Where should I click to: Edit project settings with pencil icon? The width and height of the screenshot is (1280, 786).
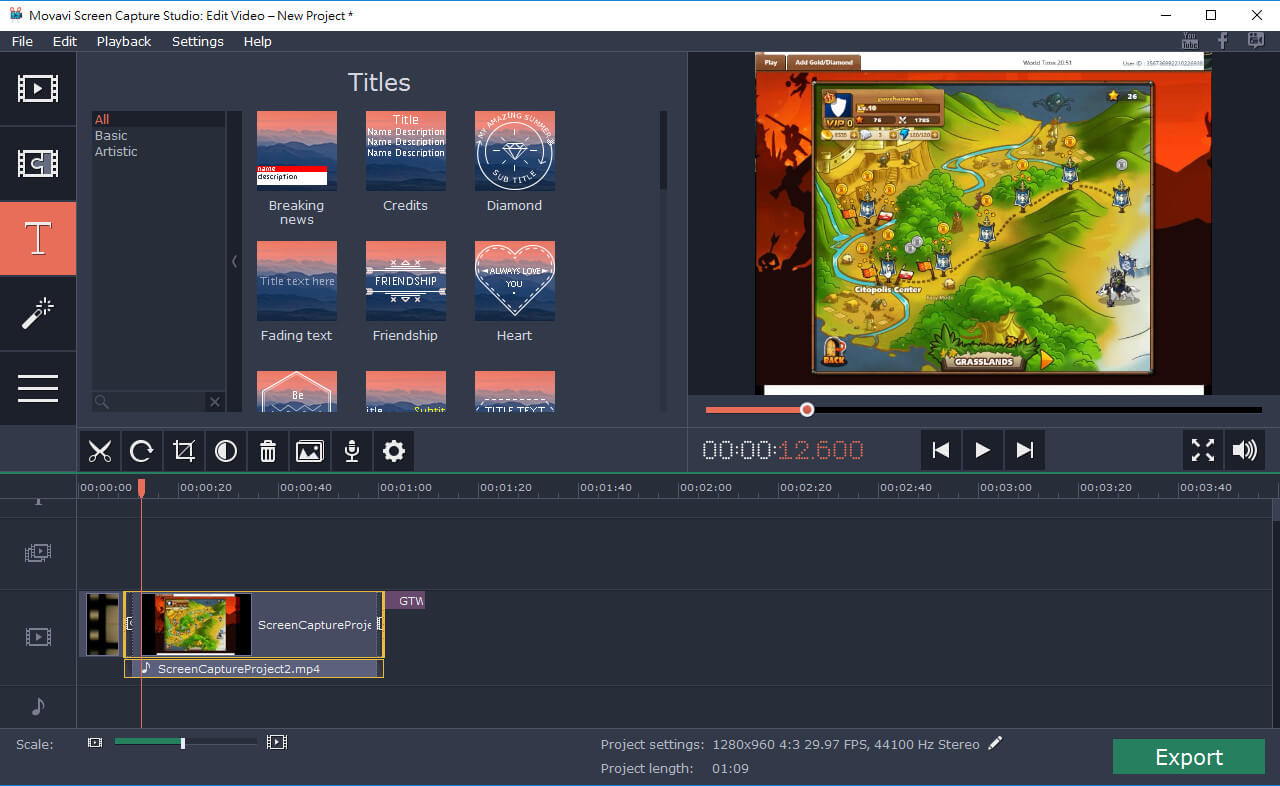coord(995,743)
